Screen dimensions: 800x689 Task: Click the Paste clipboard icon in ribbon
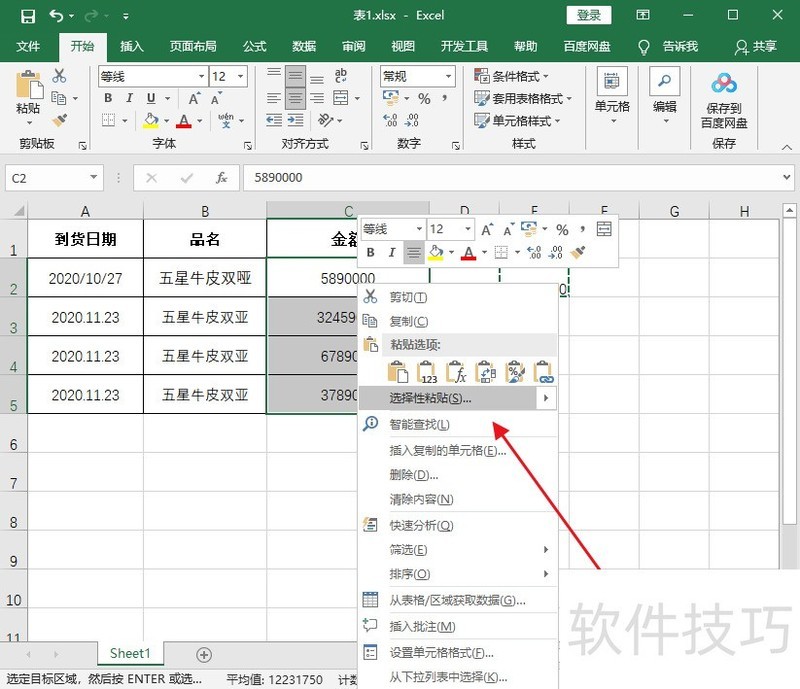point(29,85)
